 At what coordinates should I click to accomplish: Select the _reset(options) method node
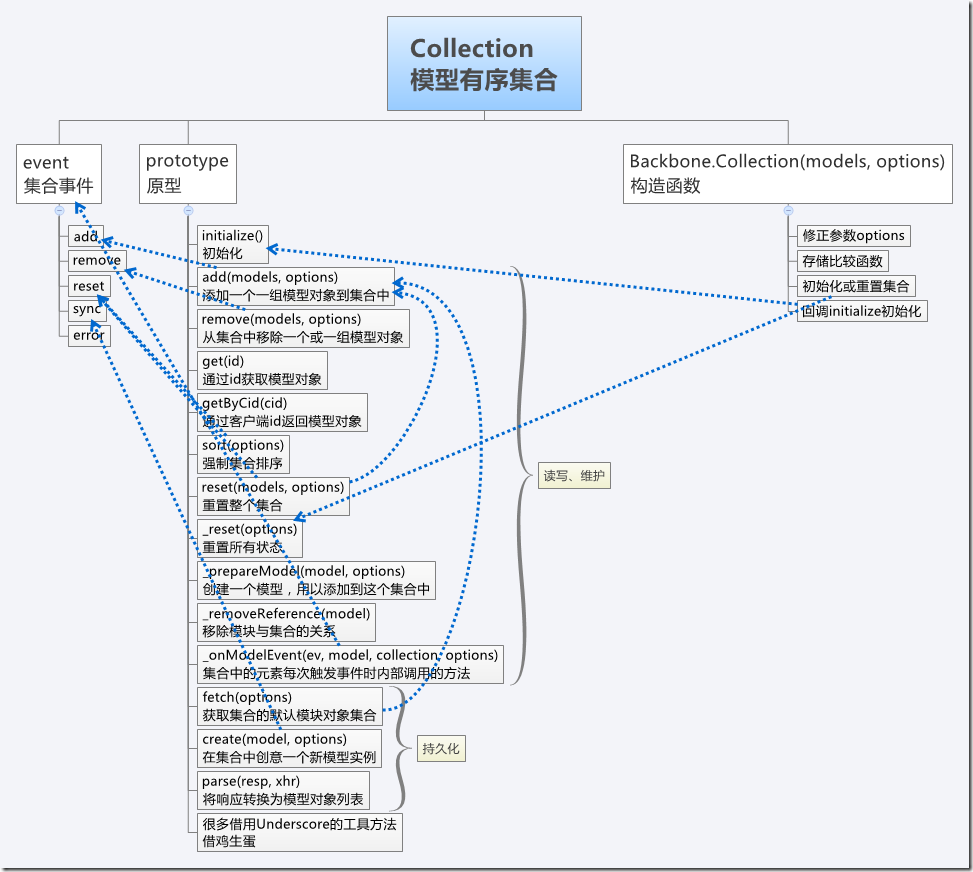(x=249, y=538)
